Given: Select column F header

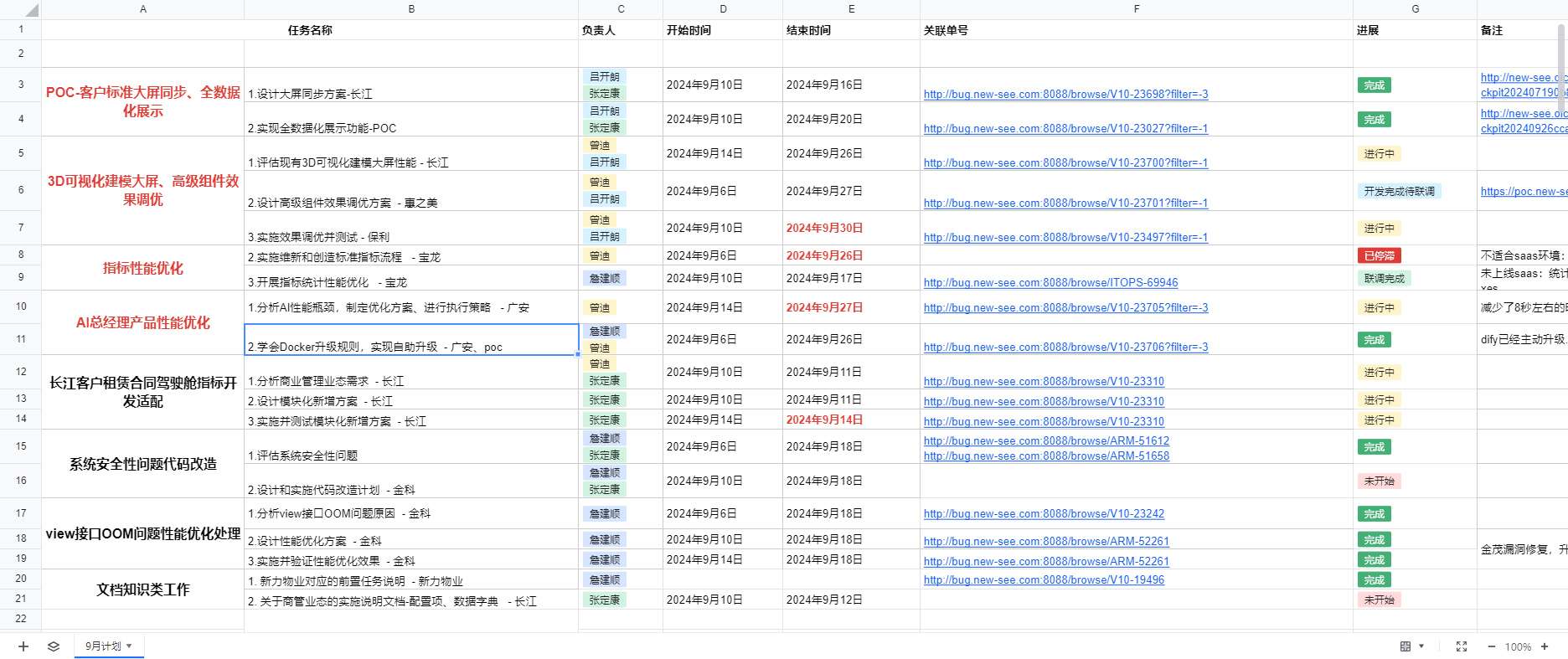Looking at the screenshot, I should coord(1137,9).
